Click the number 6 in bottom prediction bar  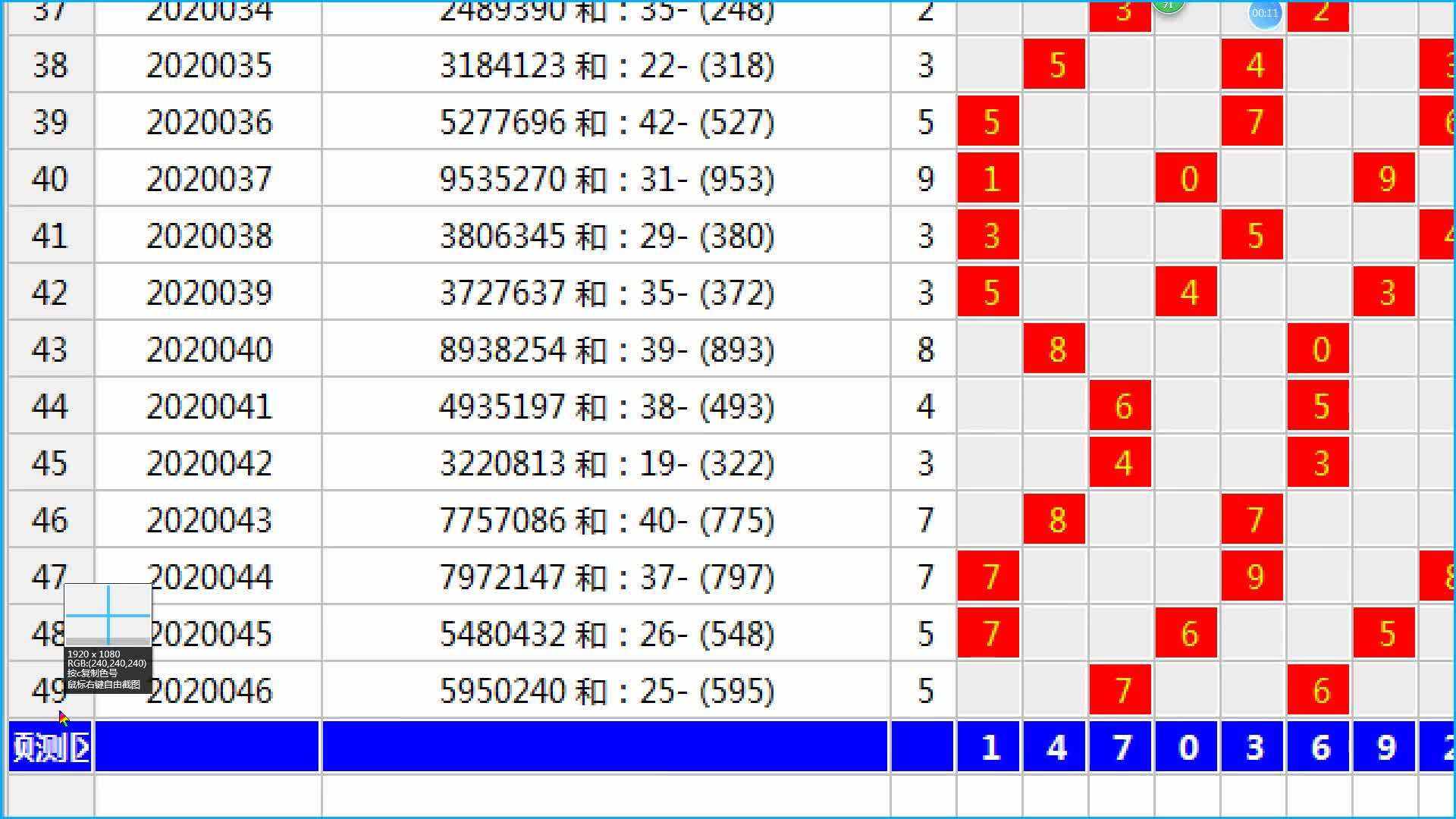click(x=1320, y=748)
